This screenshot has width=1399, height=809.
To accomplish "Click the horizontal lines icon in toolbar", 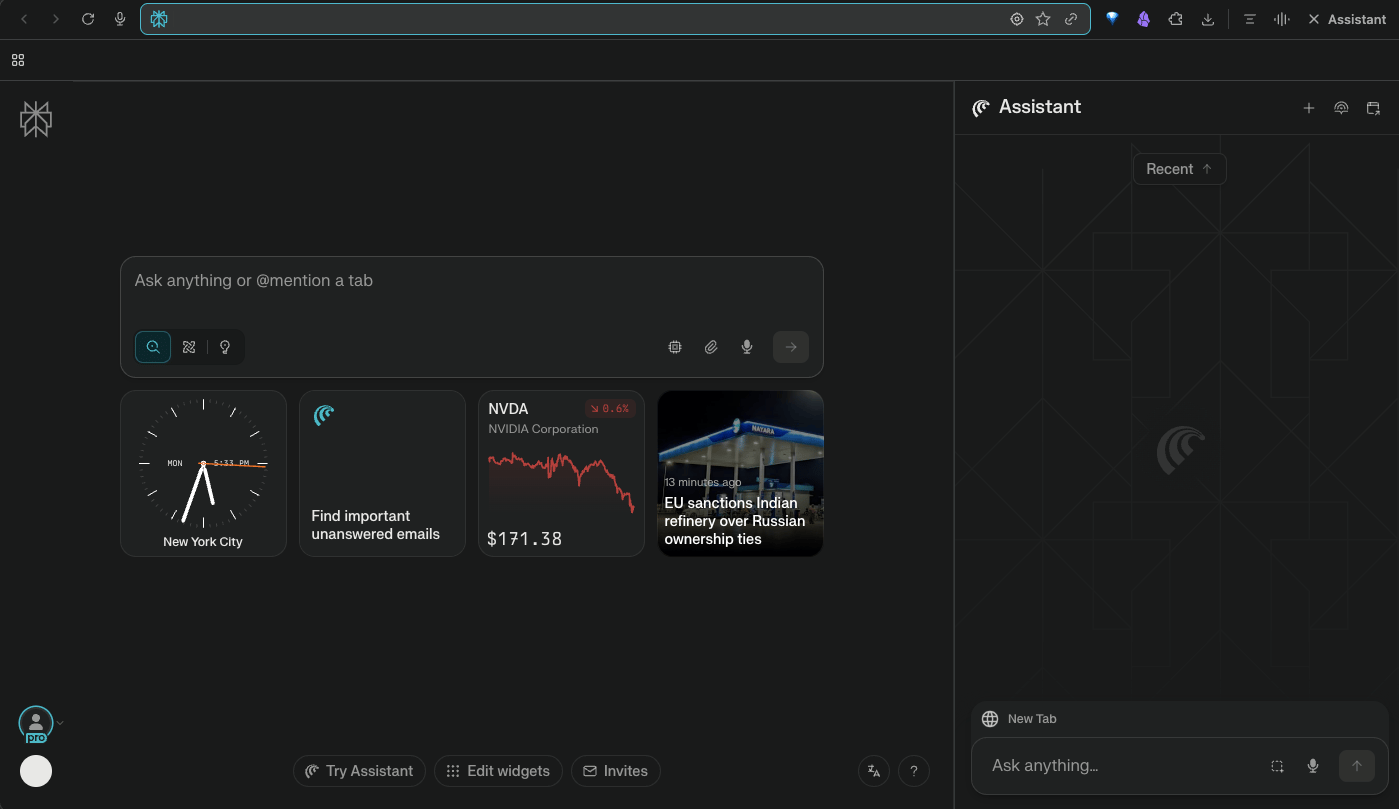I will [1250, 19].
